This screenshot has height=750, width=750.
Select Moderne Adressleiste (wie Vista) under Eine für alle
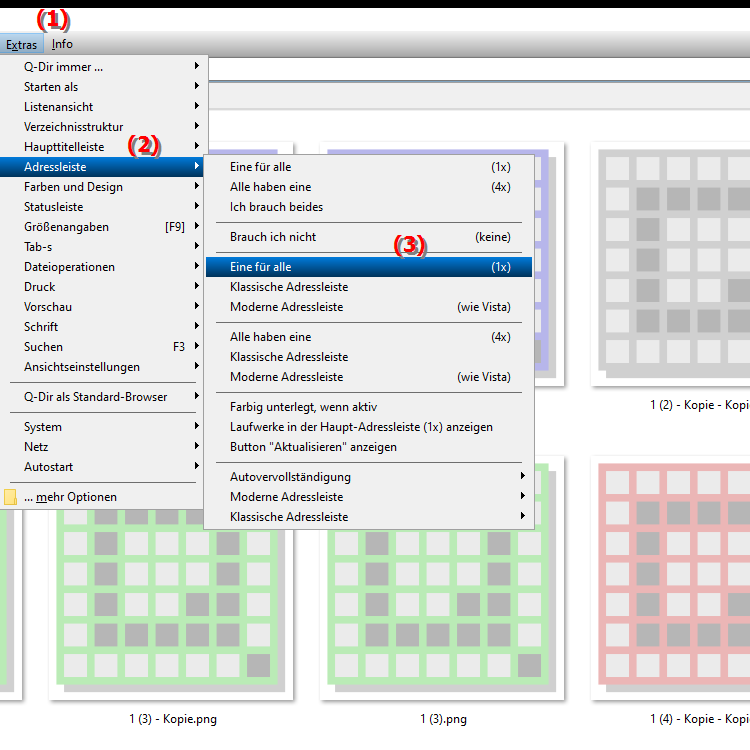(369, 307)
